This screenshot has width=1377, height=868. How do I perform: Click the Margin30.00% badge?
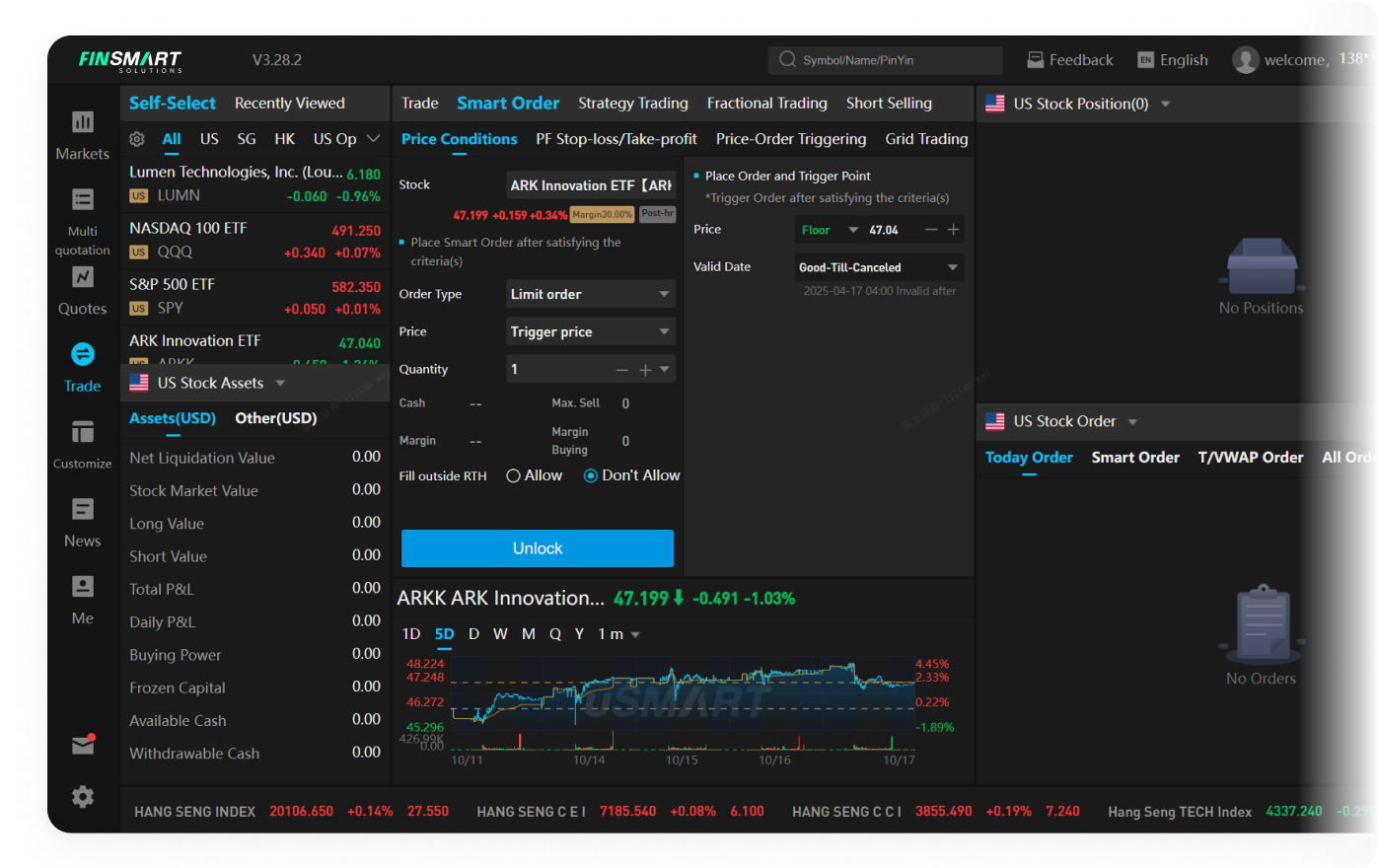pyautogui.click(x=603, y=214)
